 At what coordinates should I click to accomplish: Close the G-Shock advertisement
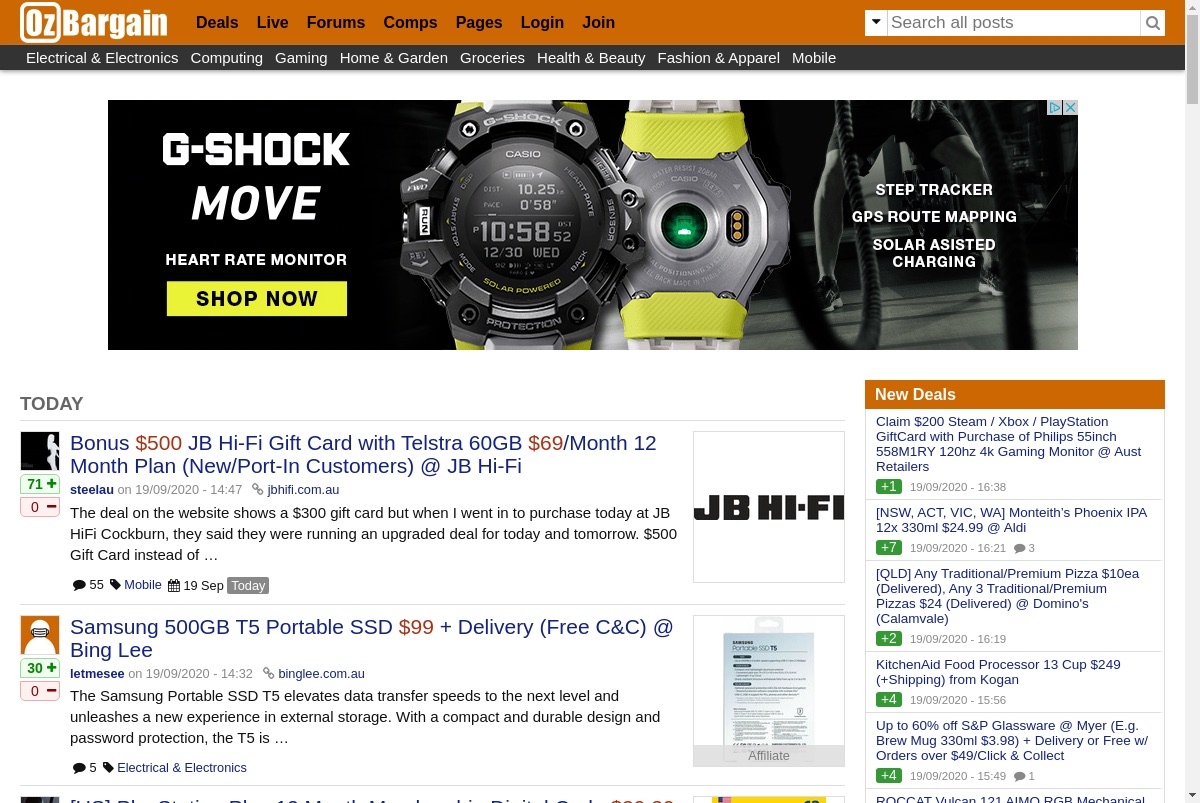[1070, 107]
